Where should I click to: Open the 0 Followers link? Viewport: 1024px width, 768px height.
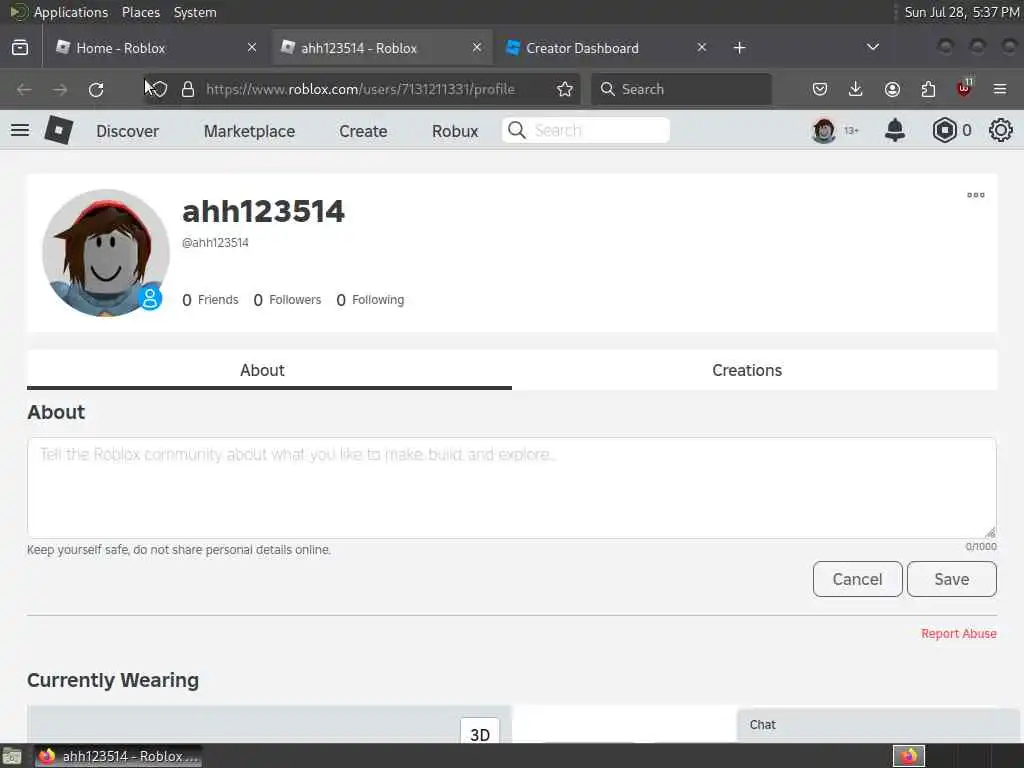pos(287,300)
